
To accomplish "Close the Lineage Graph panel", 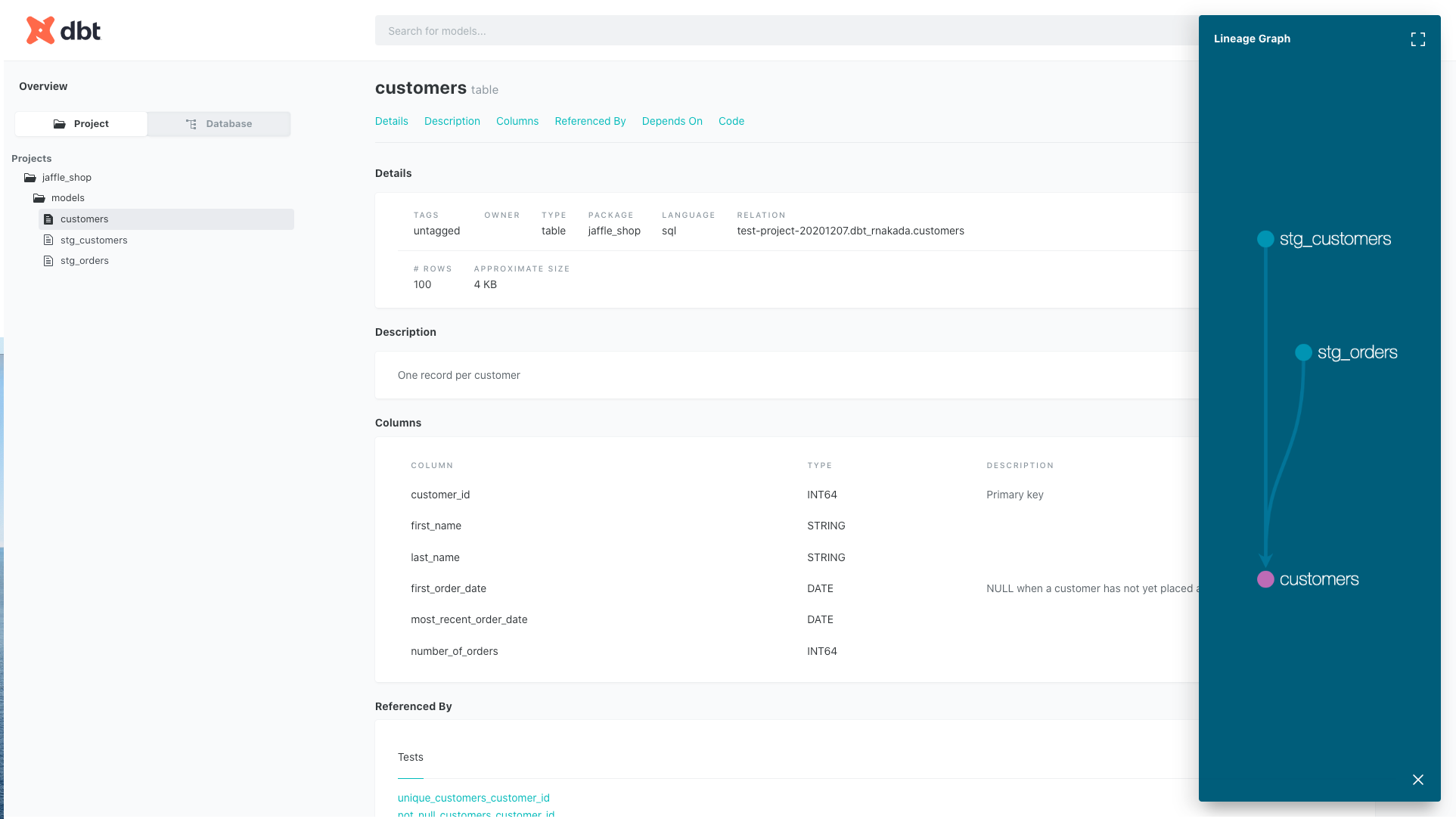I will pyautogui.click(x=1418, y=780).
